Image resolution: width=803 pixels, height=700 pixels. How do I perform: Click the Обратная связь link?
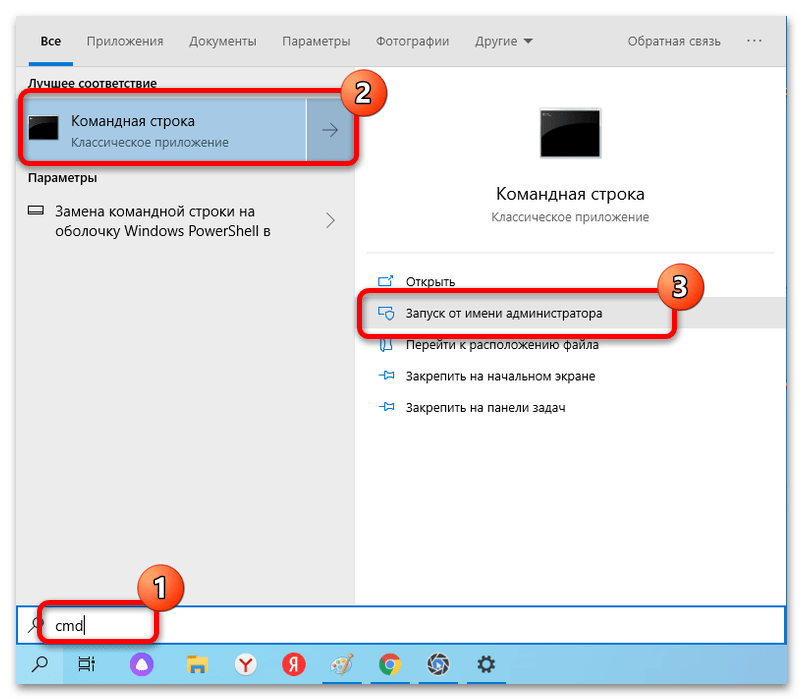click(674, 41)
